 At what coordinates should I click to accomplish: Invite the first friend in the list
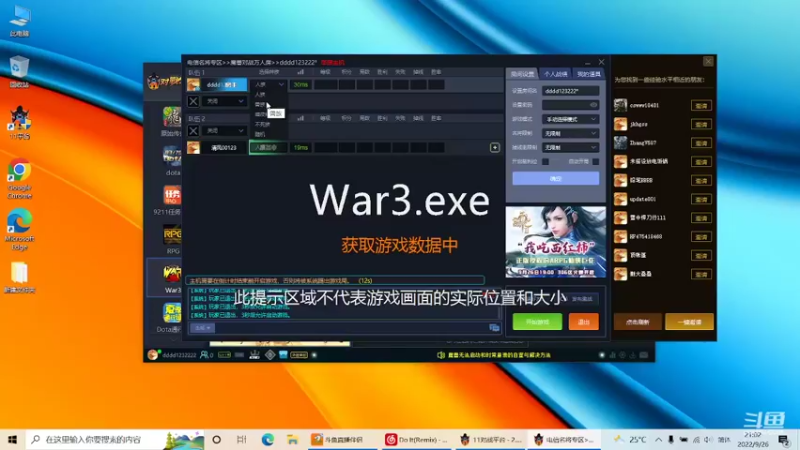coord(701,106)
